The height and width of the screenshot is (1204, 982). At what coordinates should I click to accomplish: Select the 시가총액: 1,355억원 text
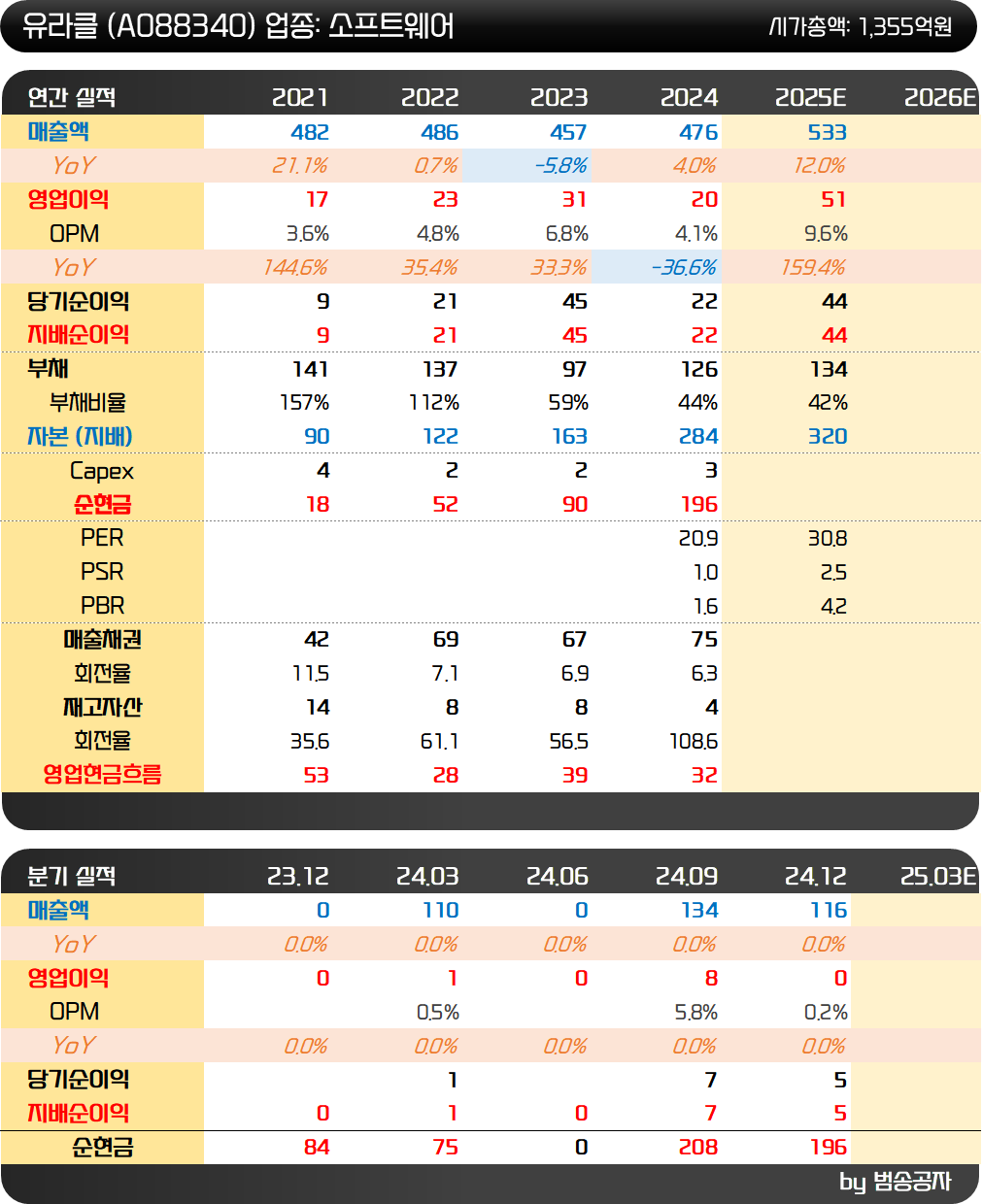[861, 26]
